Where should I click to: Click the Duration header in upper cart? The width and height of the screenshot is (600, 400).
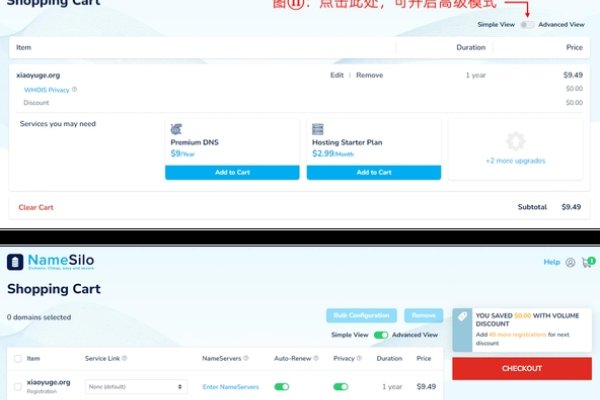tap(471, 47)
